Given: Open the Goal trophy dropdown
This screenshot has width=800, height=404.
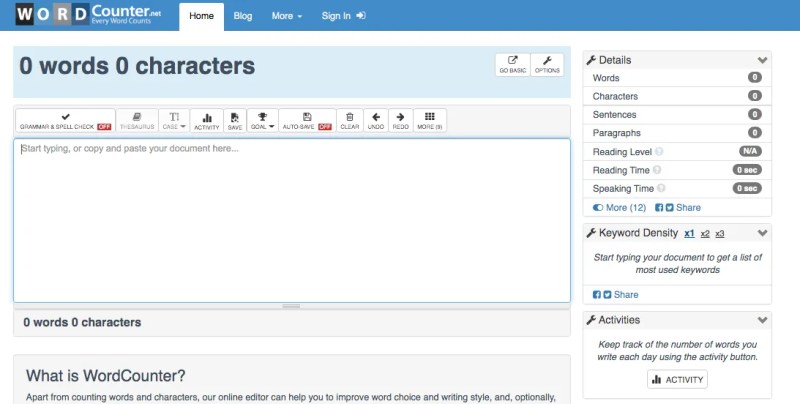Looking at the screenshot, I should click(262, 120).
